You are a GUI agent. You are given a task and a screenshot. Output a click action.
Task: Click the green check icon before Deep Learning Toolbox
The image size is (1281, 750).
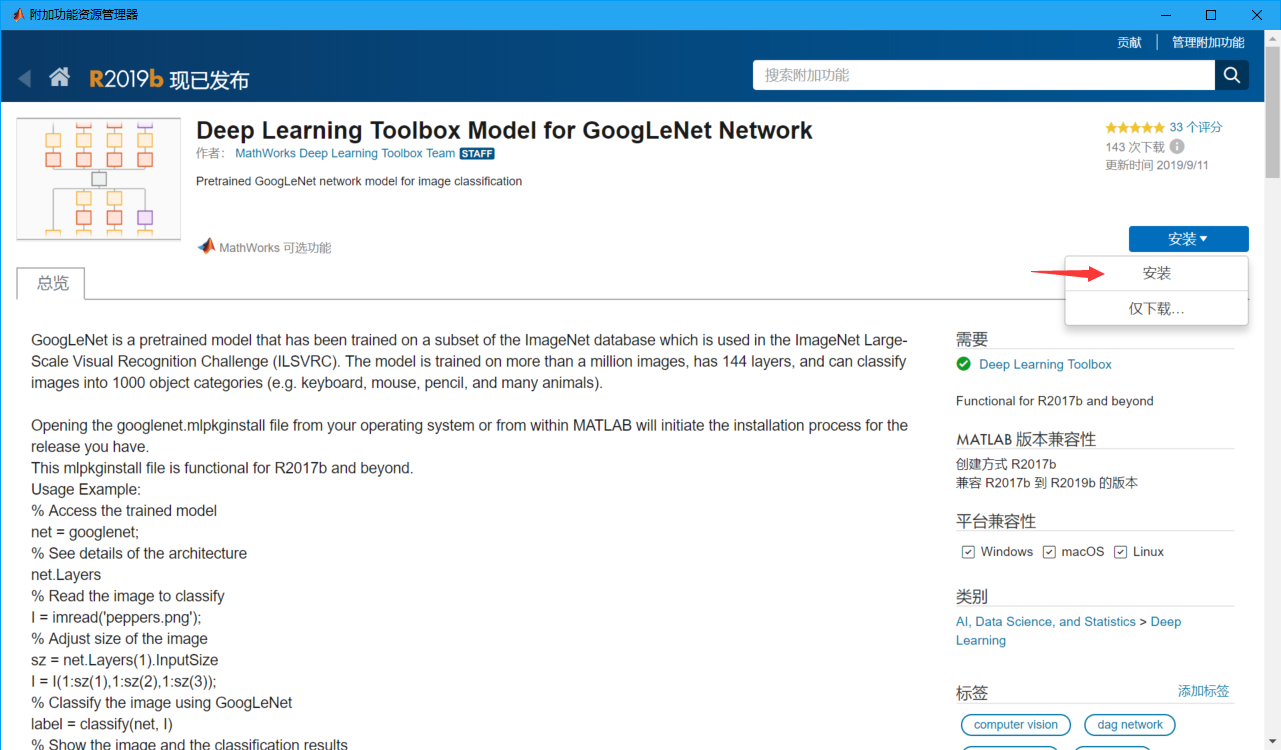pyautogui.click(x=963, y=363)
